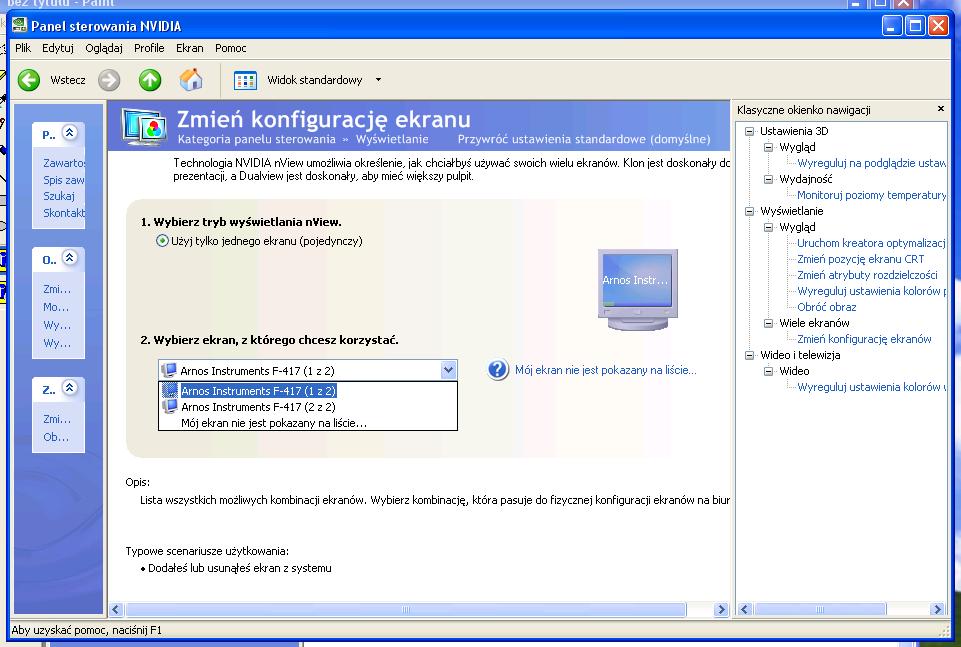This screenshot has width=961, height=647.
Task: Click the Spis zaw sidebar link
Action: [63, 180]
